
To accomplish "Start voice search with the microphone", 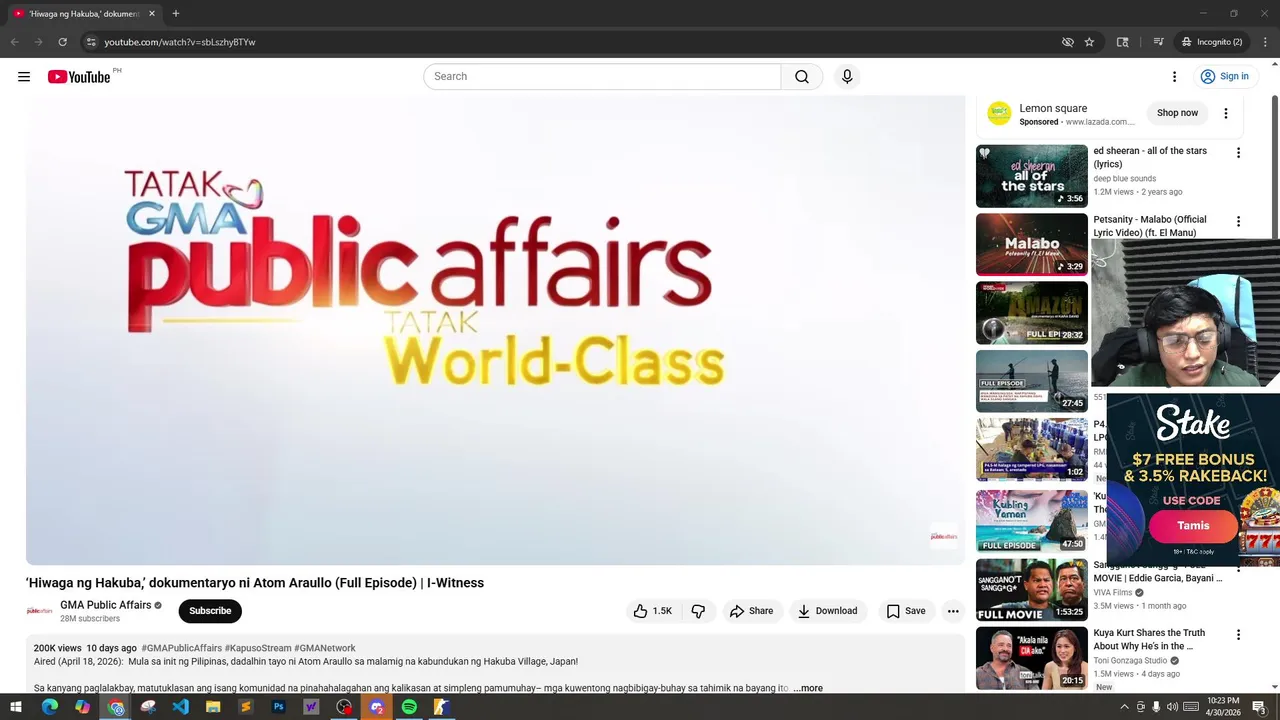I will tap(847, 77).
